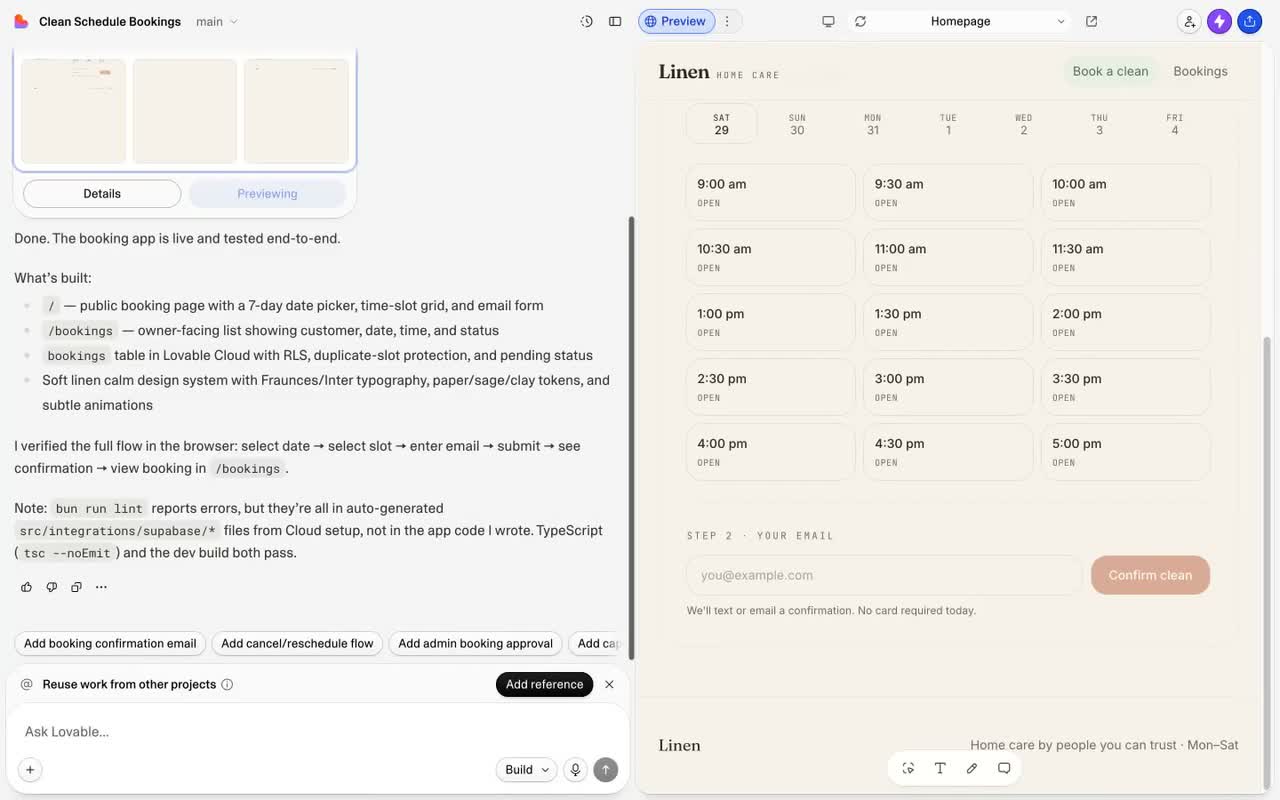Send the message with the arrow button
Screen dimensions: 1280x800
click(605, 769)
